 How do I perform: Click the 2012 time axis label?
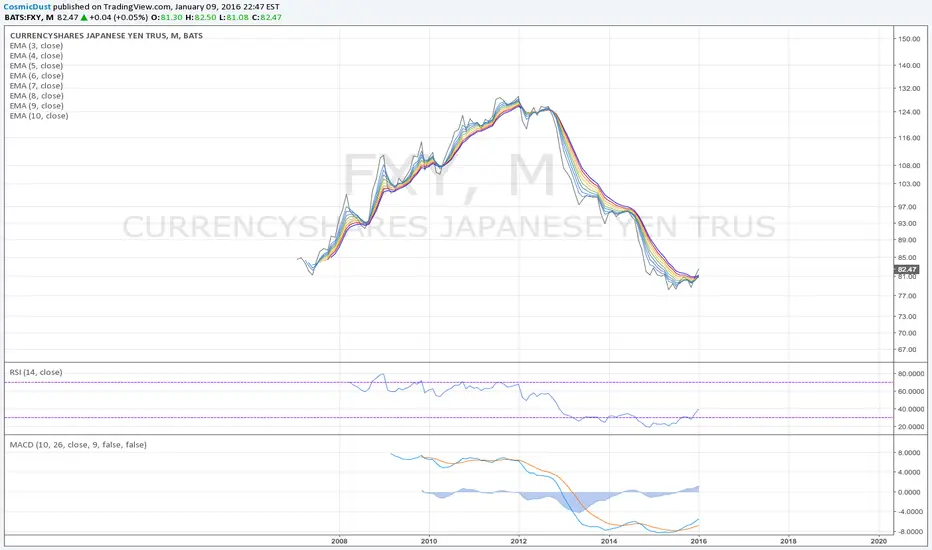click(519, 541)
